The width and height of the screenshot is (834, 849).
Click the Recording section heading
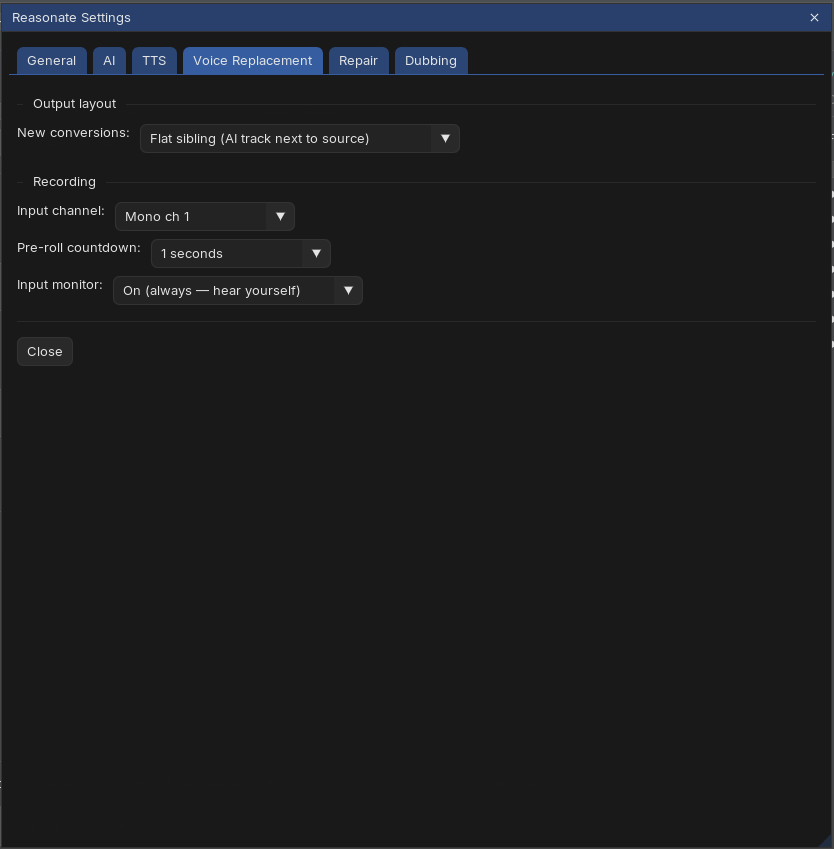[64, 182]
